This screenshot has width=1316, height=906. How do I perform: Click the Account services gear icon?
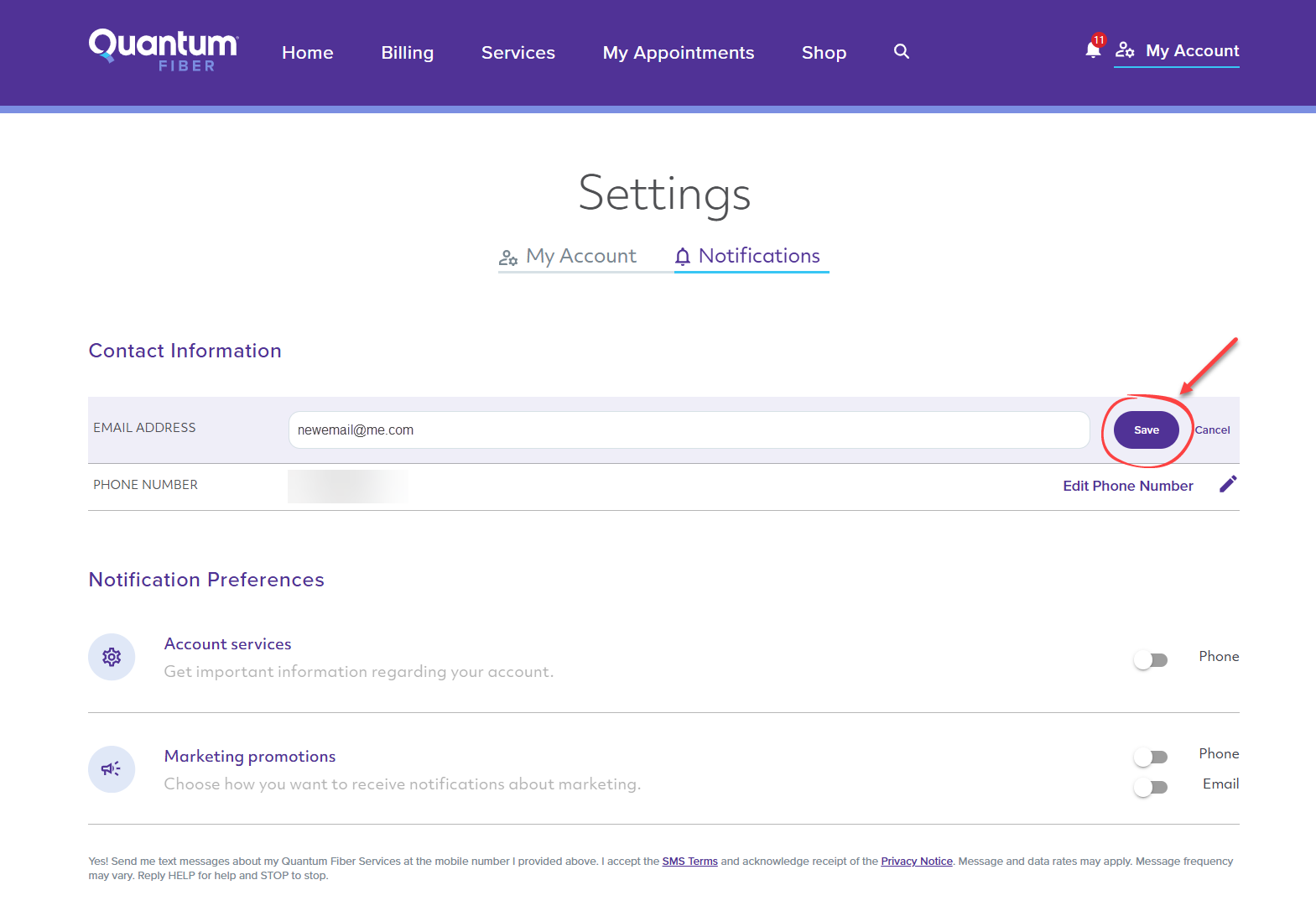[112, 657]
